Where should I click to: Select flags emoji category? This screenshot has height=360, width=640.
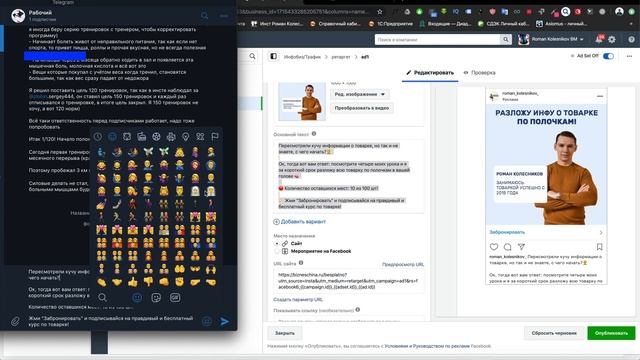215,137
